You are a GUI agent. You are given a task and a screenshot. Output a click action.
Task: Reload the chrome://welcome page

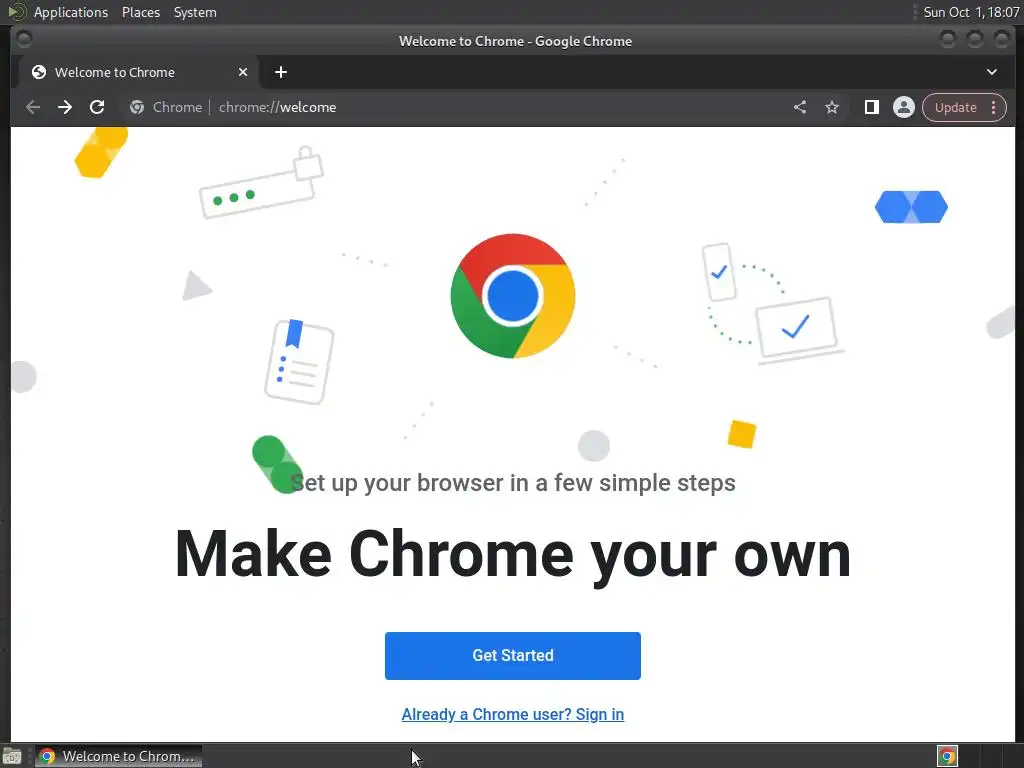[x=97, y=107]
